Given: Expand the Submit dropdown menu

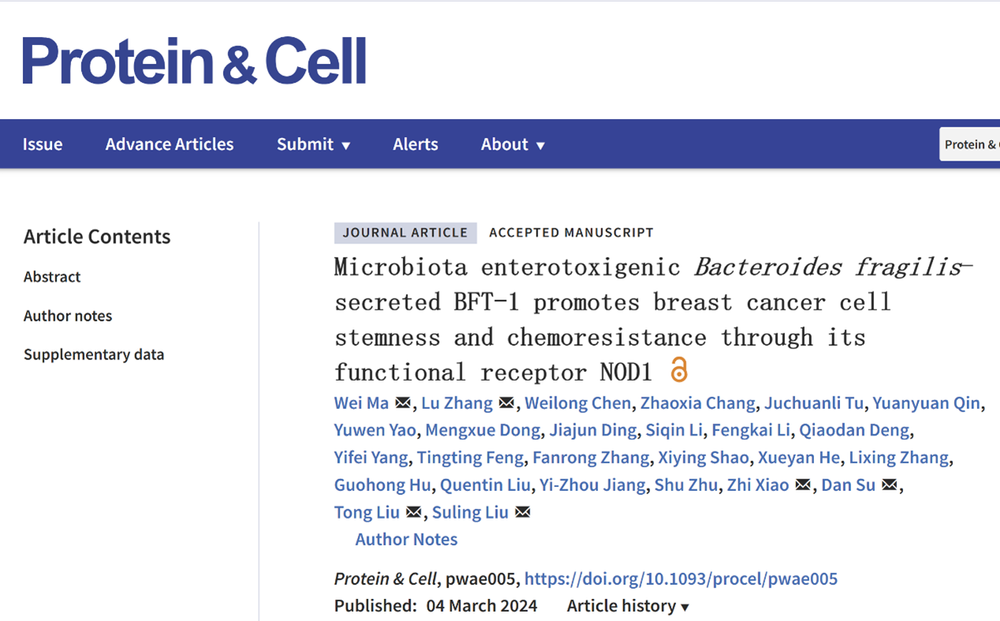Looking at the screenshot, I should point(314,144).
